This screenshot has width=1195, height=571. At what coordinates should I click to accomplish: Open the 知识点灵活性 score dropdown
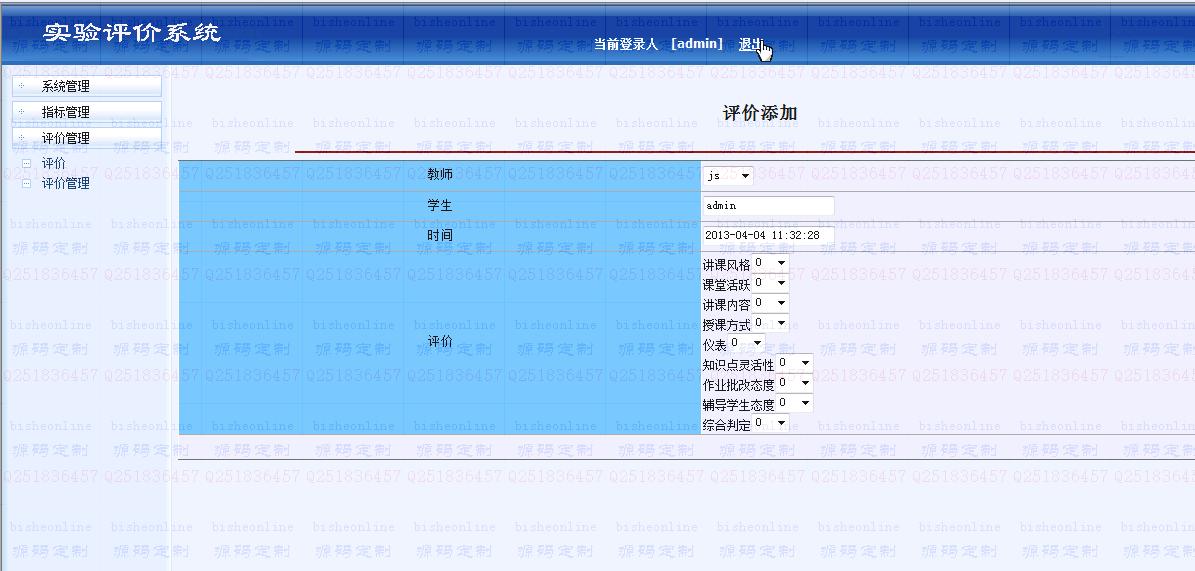coord(794,364)
